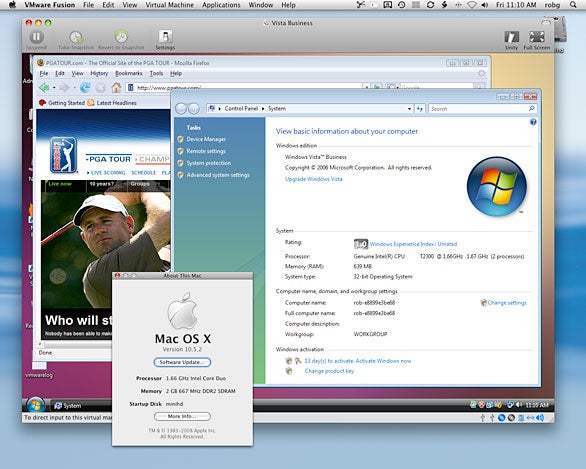Click the Control Panel search magnifier
Viewport: 586px width, 469px height.
(x=531, y=108)
